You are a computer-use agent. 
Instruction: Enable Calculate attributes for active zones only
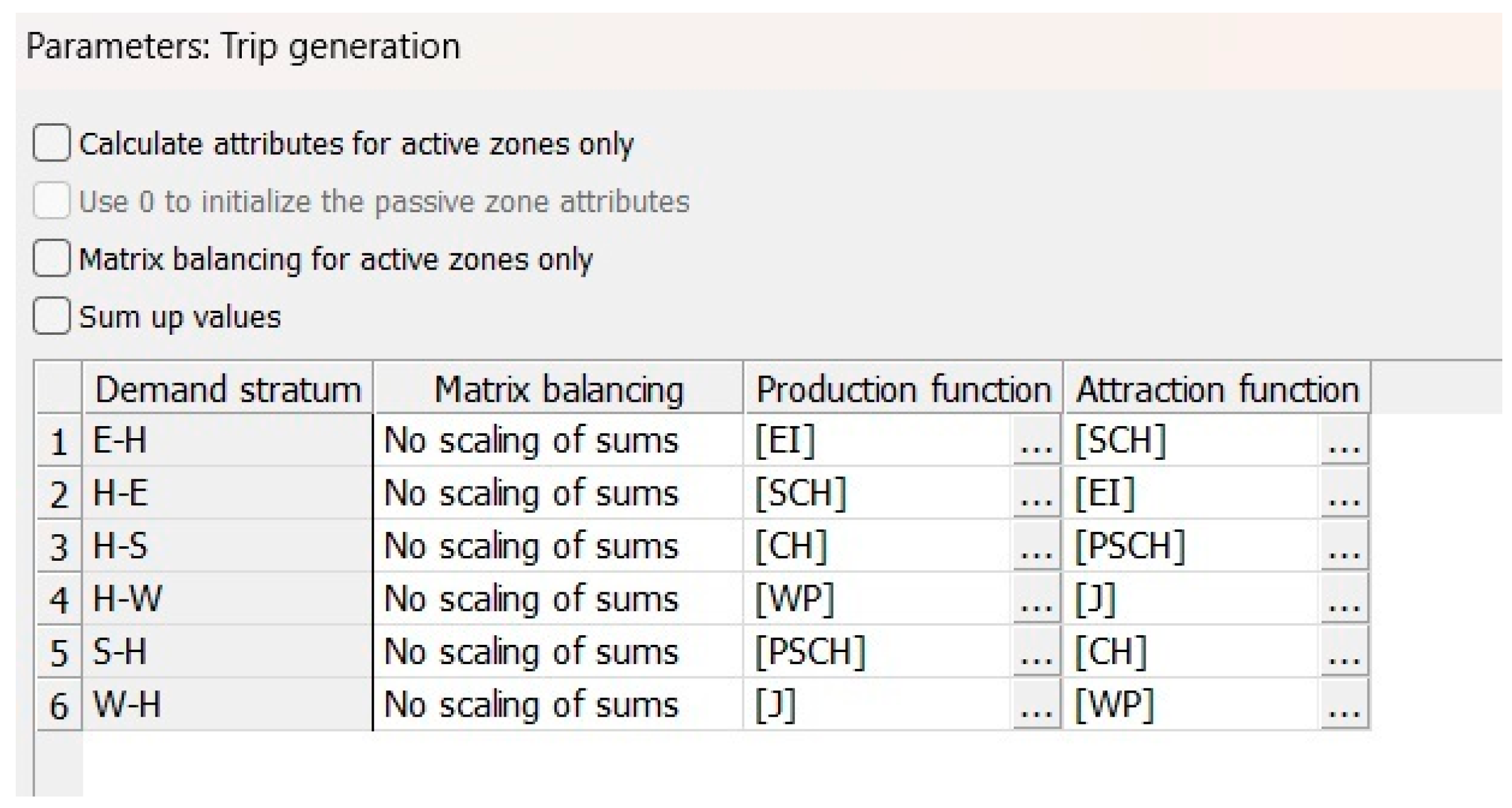click(52, 143)
